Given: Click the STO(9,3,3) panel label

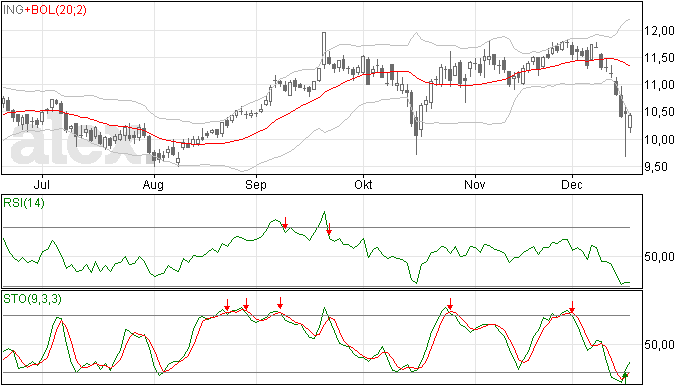Looking at the screenshot, I should pos(33,299).
